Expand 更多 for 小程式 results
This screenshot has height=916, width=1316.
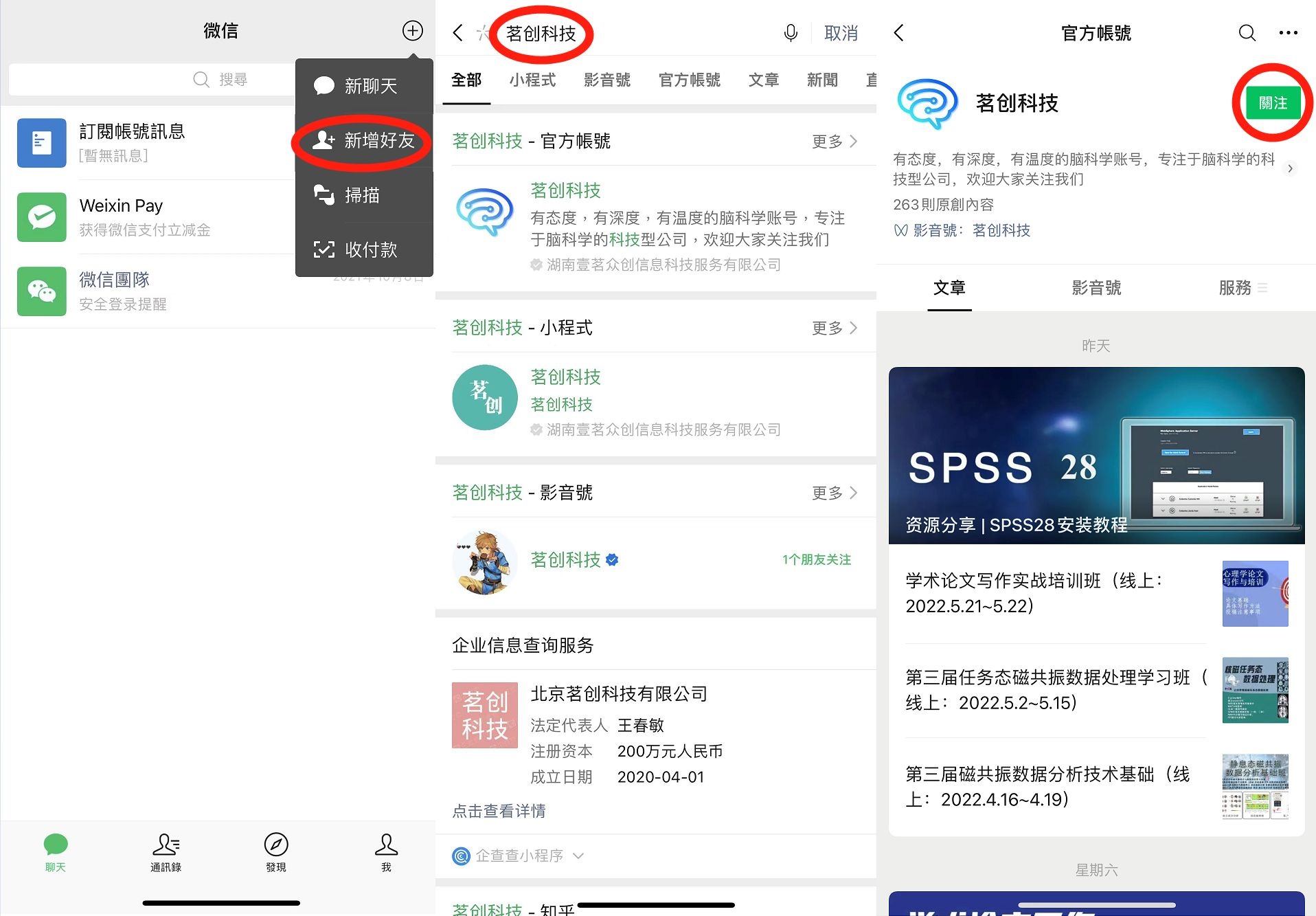(x=835, y=328)
